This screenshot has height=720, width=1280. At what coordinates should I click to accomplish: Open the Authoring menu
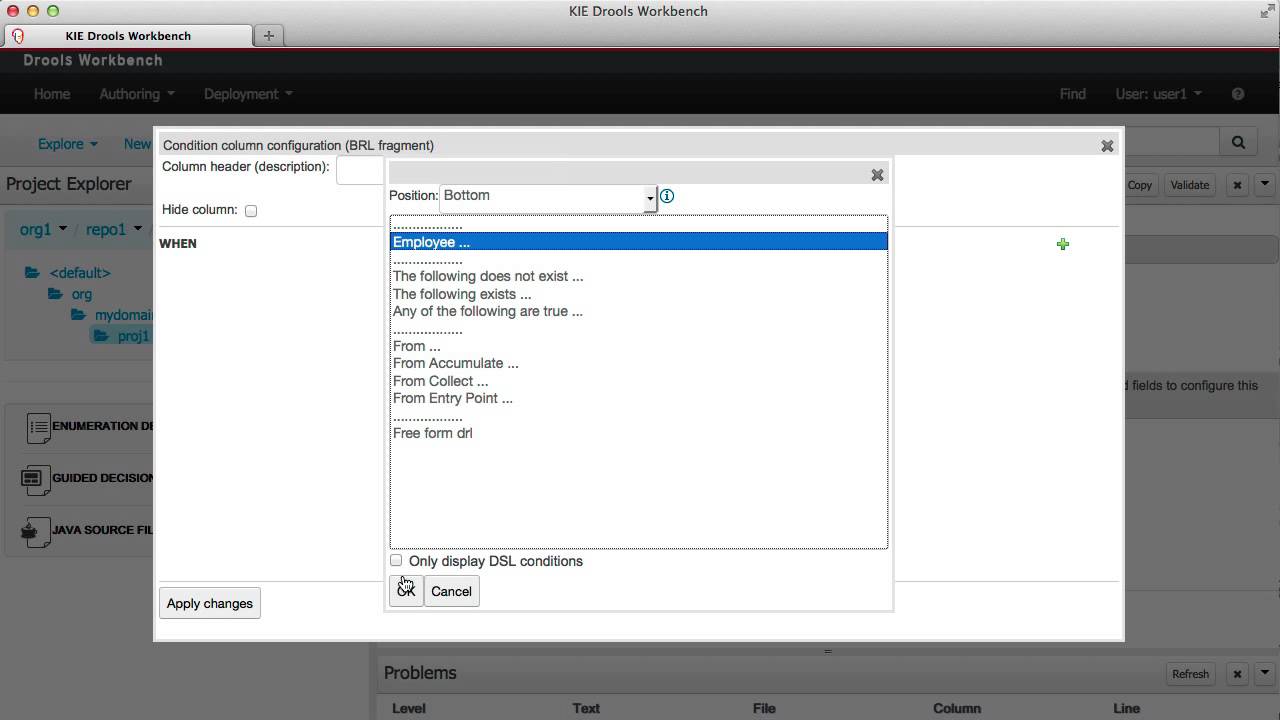coord(137,94)
